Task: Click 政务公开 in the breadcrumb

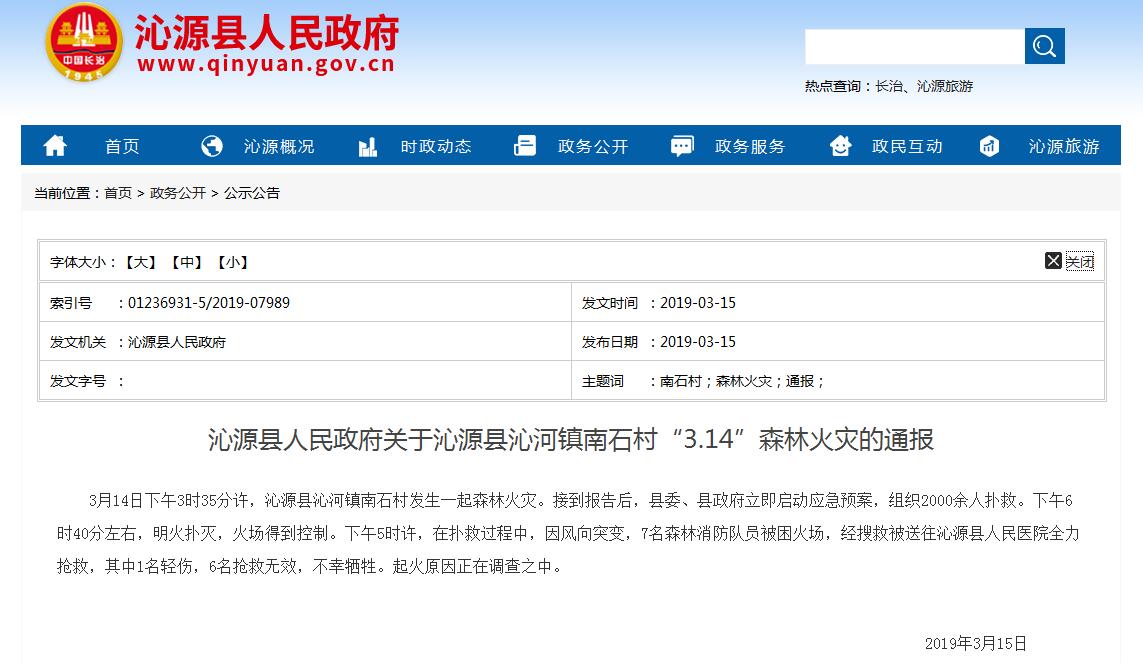Action: pos(177,193)
